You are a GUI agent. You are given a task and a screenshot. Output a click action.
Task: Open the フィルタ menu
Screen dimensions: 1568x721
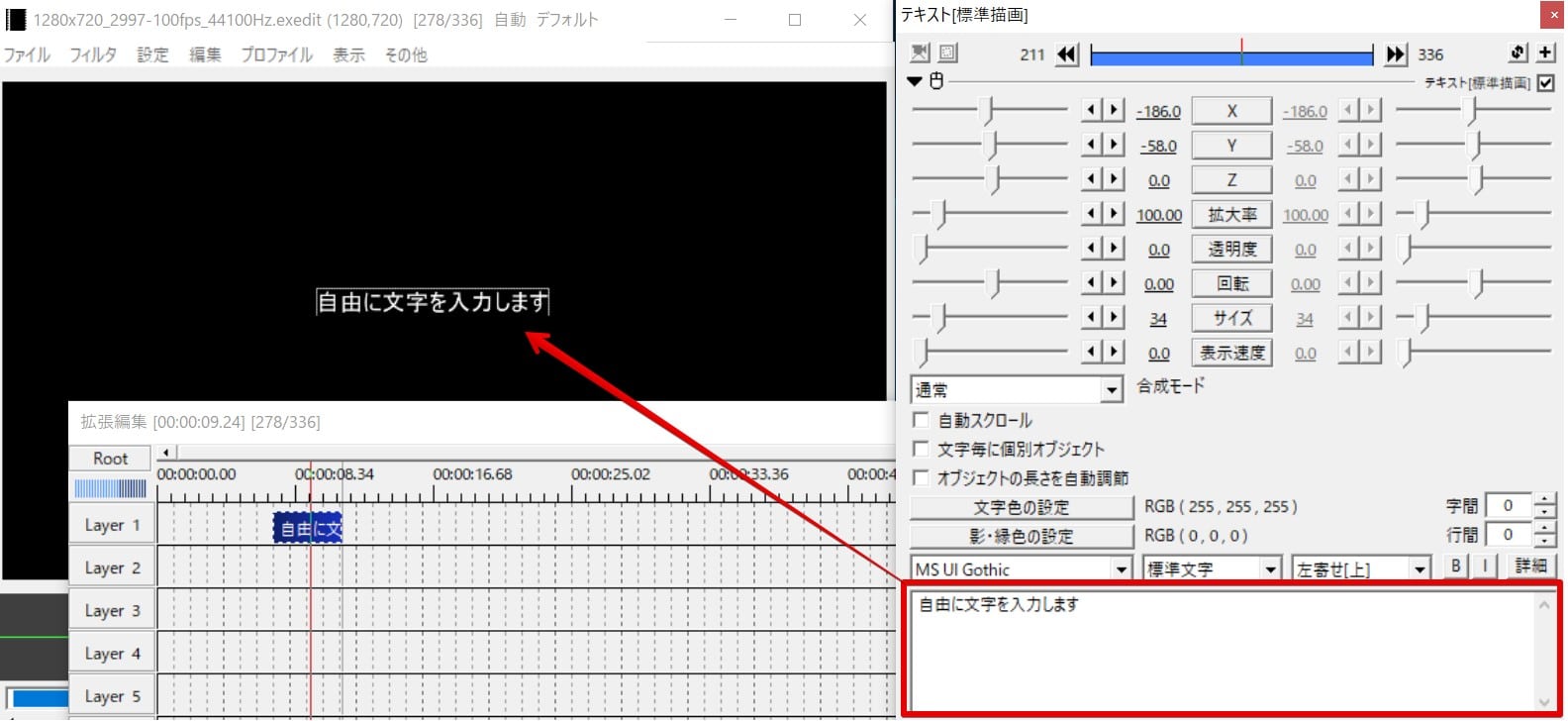[93, 54]
